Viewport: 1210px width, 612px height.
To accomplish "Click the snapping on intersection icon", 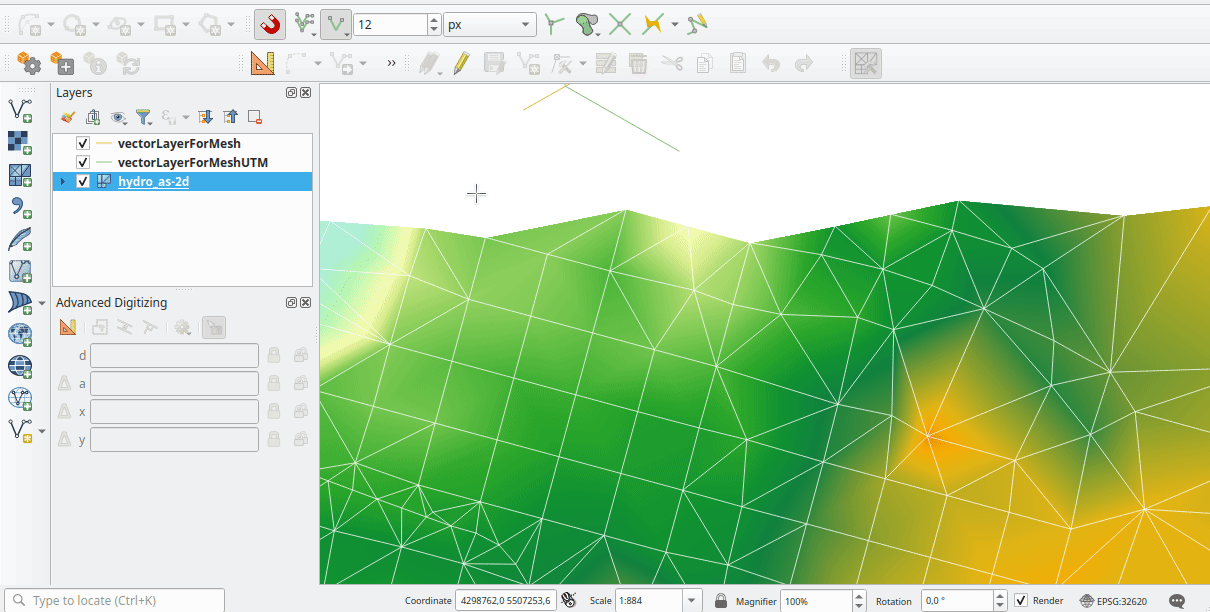I will [x=620, y=24].
